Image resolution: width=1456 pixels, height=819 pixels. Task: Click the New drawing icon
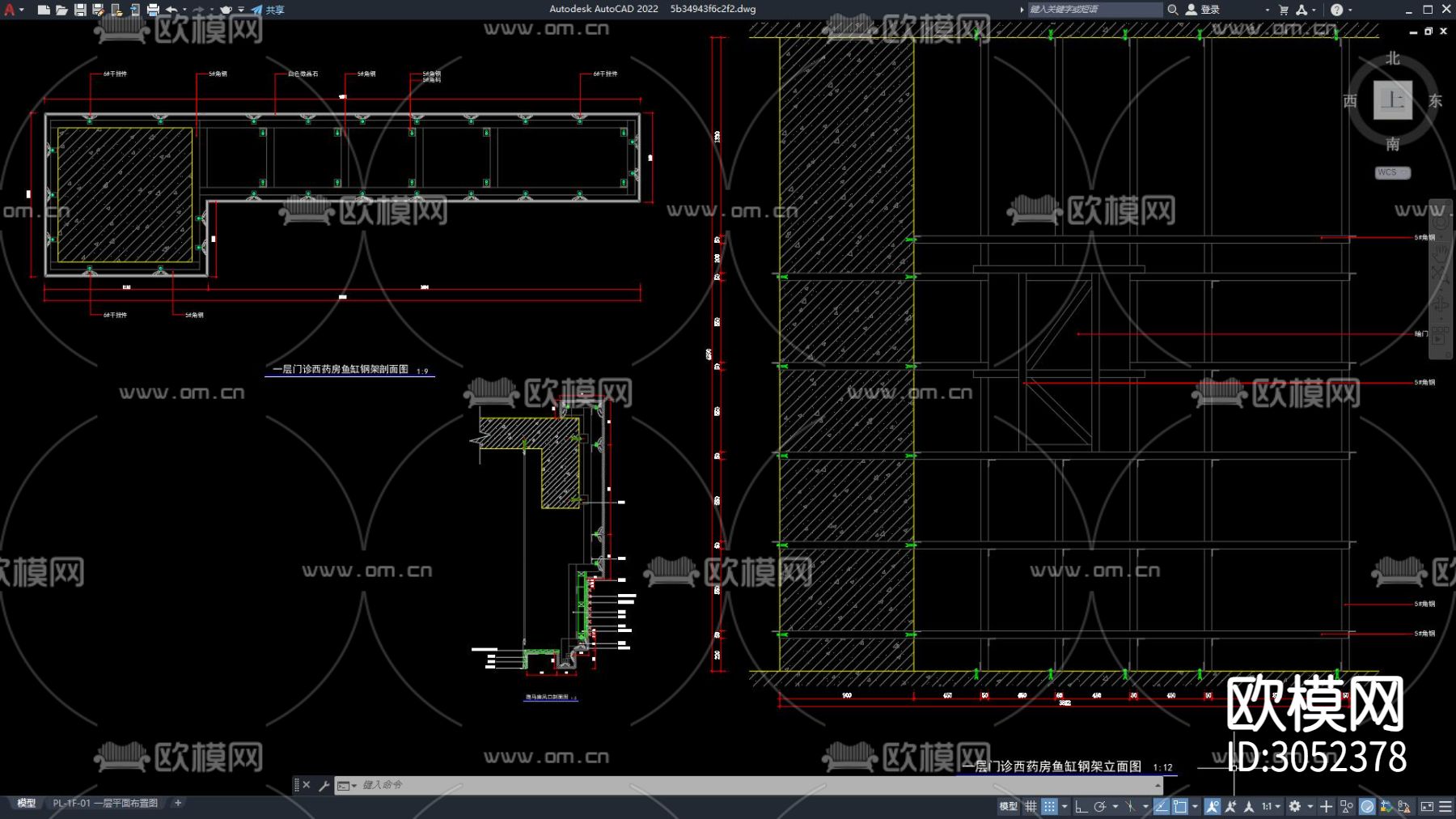coord(44,10)
